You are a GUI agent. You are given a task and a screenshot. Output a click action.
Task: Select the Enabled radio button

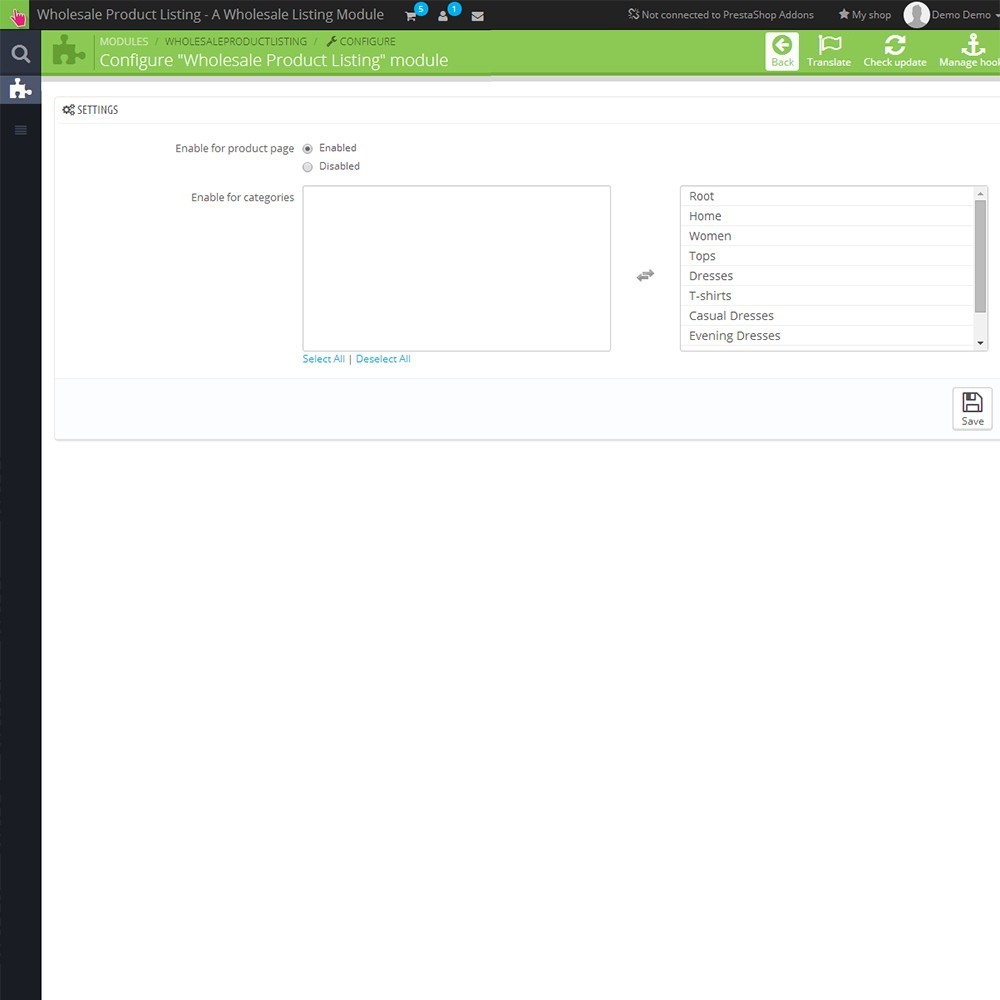click(307, 149)
